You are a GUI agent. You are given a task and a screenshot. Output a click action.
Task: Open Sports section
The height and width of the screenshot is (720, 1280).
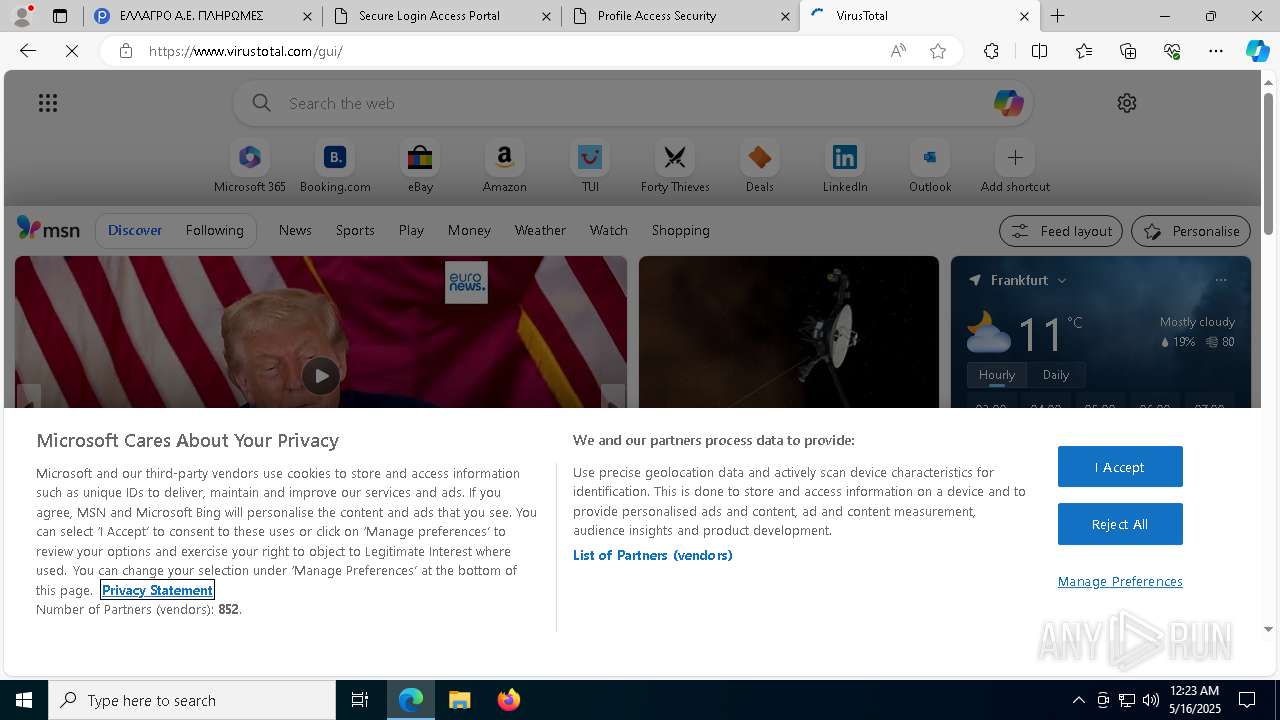(x=355, y=230)
